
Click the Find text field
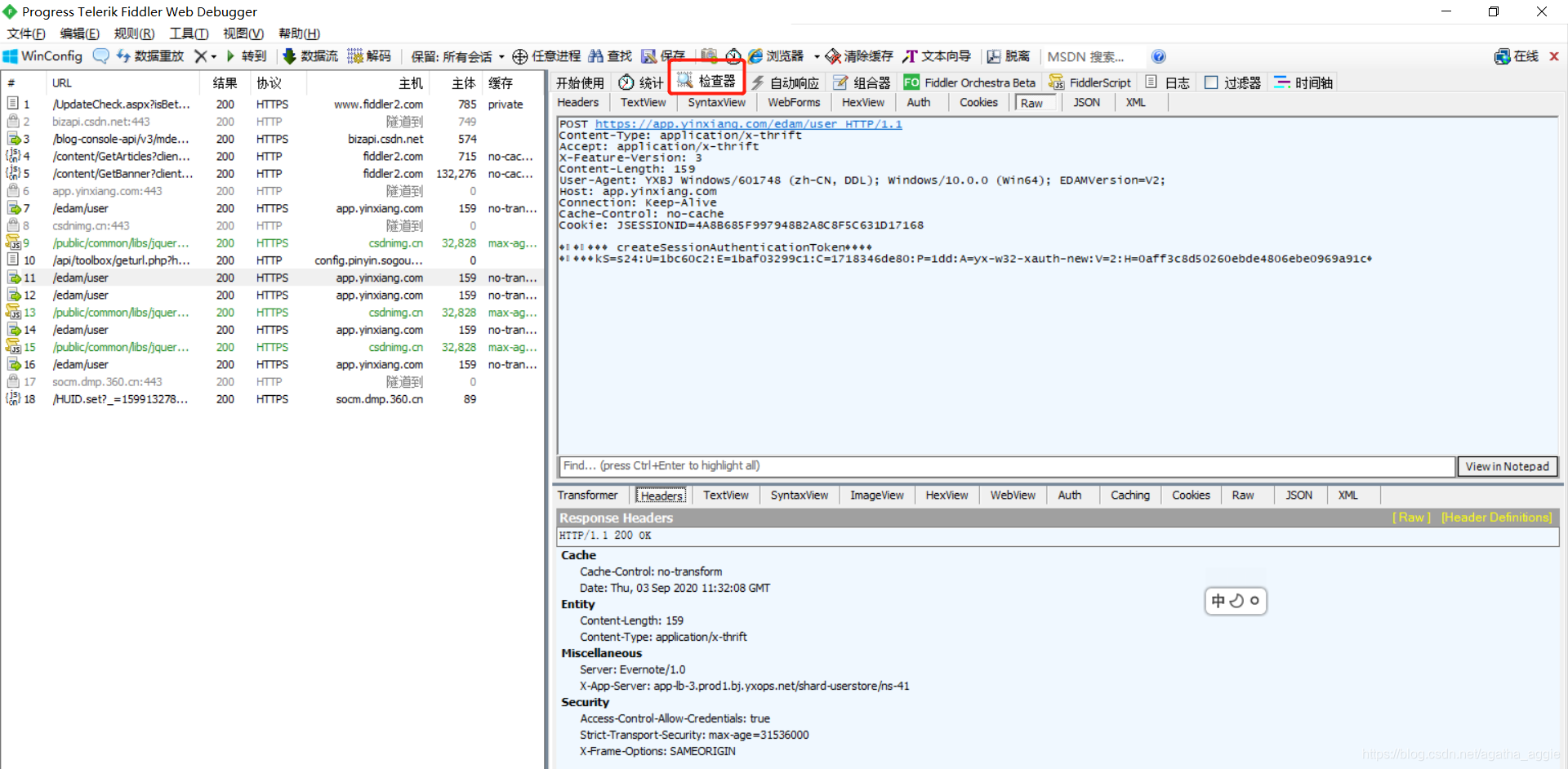(x=1006, y=466)
